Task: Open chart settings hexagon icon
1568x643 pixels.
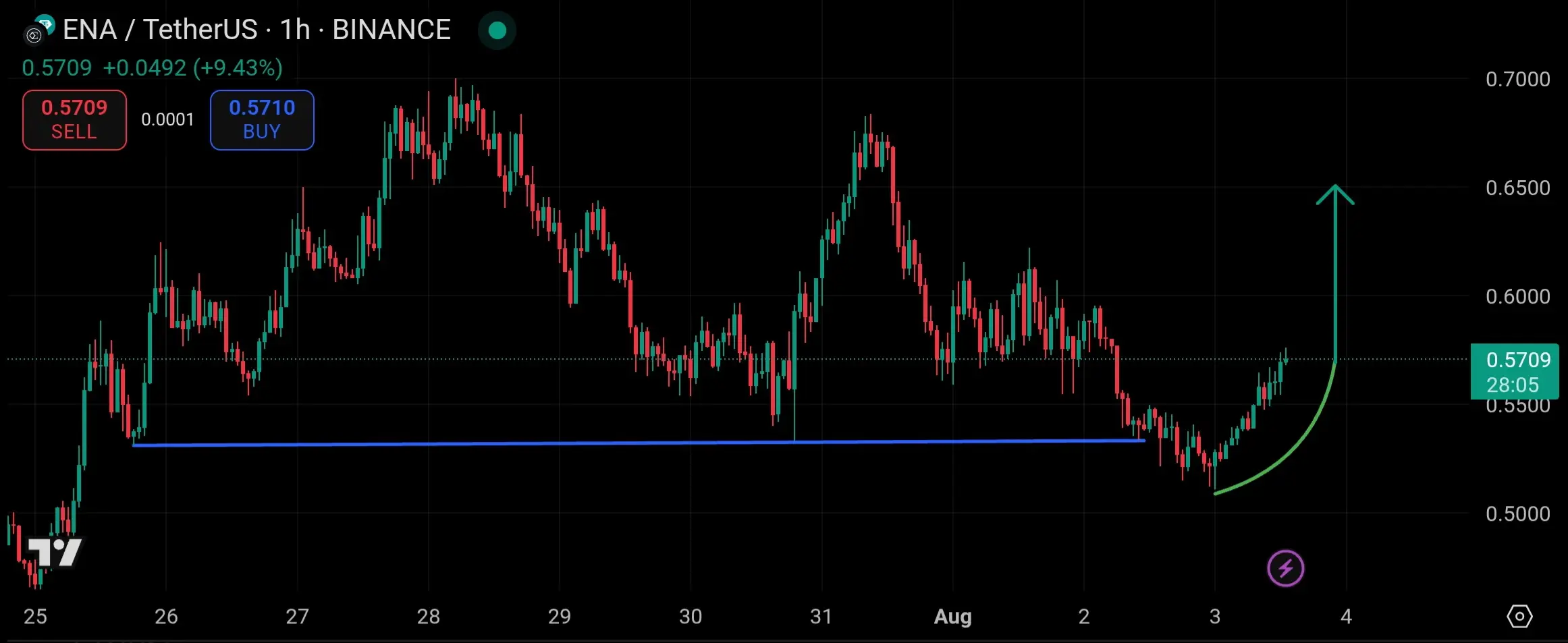Action: pos(1519,616)
